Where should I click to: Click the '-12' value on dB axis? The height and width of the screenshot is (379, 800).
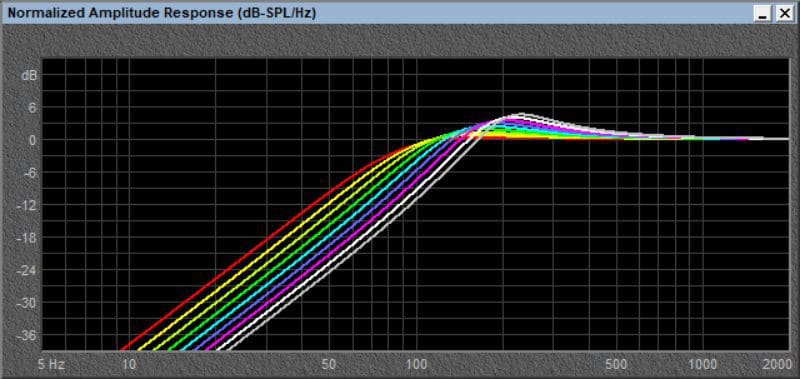pos(28,206)
